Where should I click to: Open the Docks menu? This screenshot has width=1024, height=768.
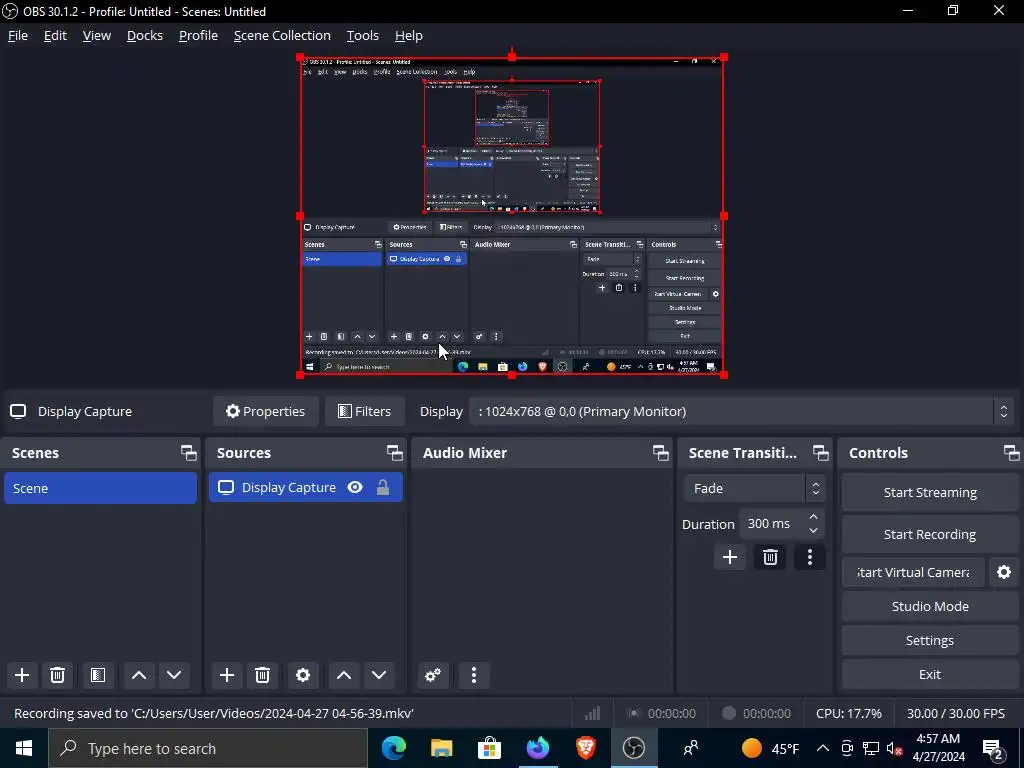click(144, 35)
